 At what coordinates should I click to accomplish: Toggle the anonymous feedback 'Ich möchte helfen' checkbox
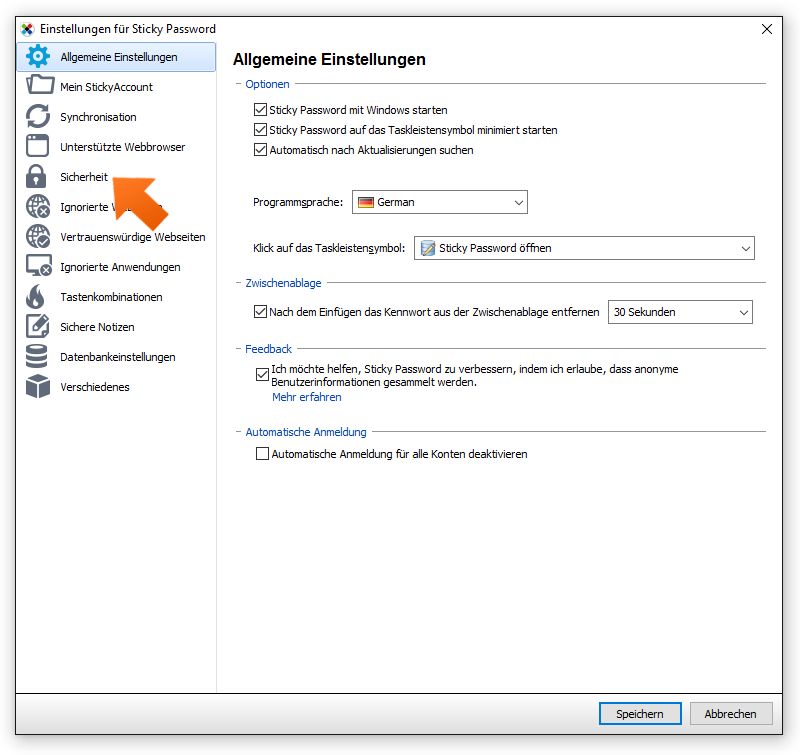(262, 375)
